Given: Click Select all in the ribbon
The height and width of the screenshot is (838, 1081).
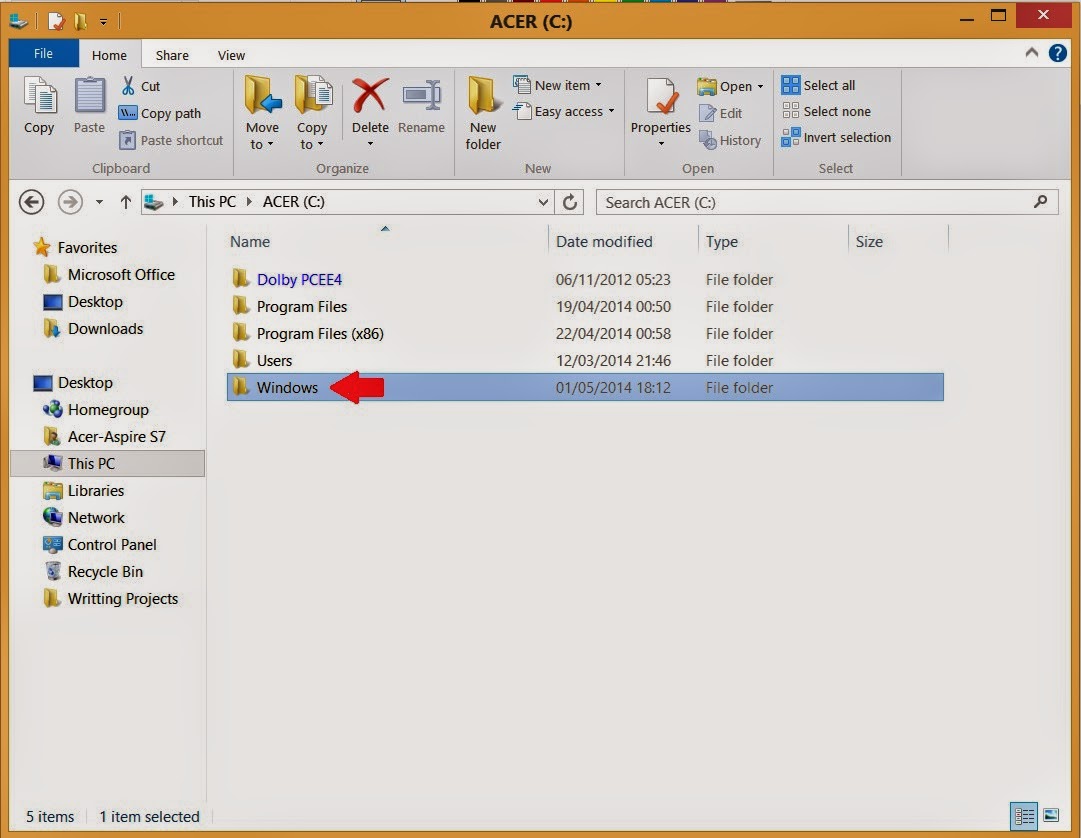Looking at the screenshot, I should pos(818,85).
